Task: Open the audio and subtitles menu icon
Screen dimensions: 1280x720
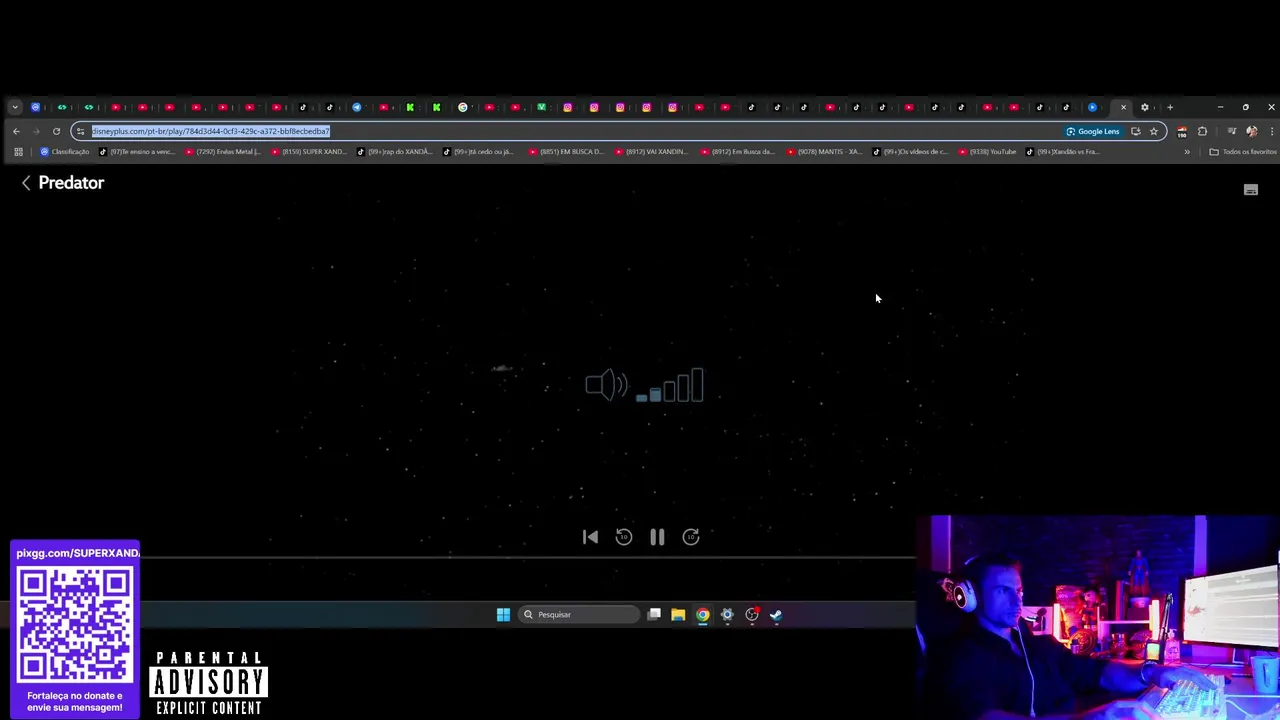Action: pyautogui.click(x=1250, y=189)
